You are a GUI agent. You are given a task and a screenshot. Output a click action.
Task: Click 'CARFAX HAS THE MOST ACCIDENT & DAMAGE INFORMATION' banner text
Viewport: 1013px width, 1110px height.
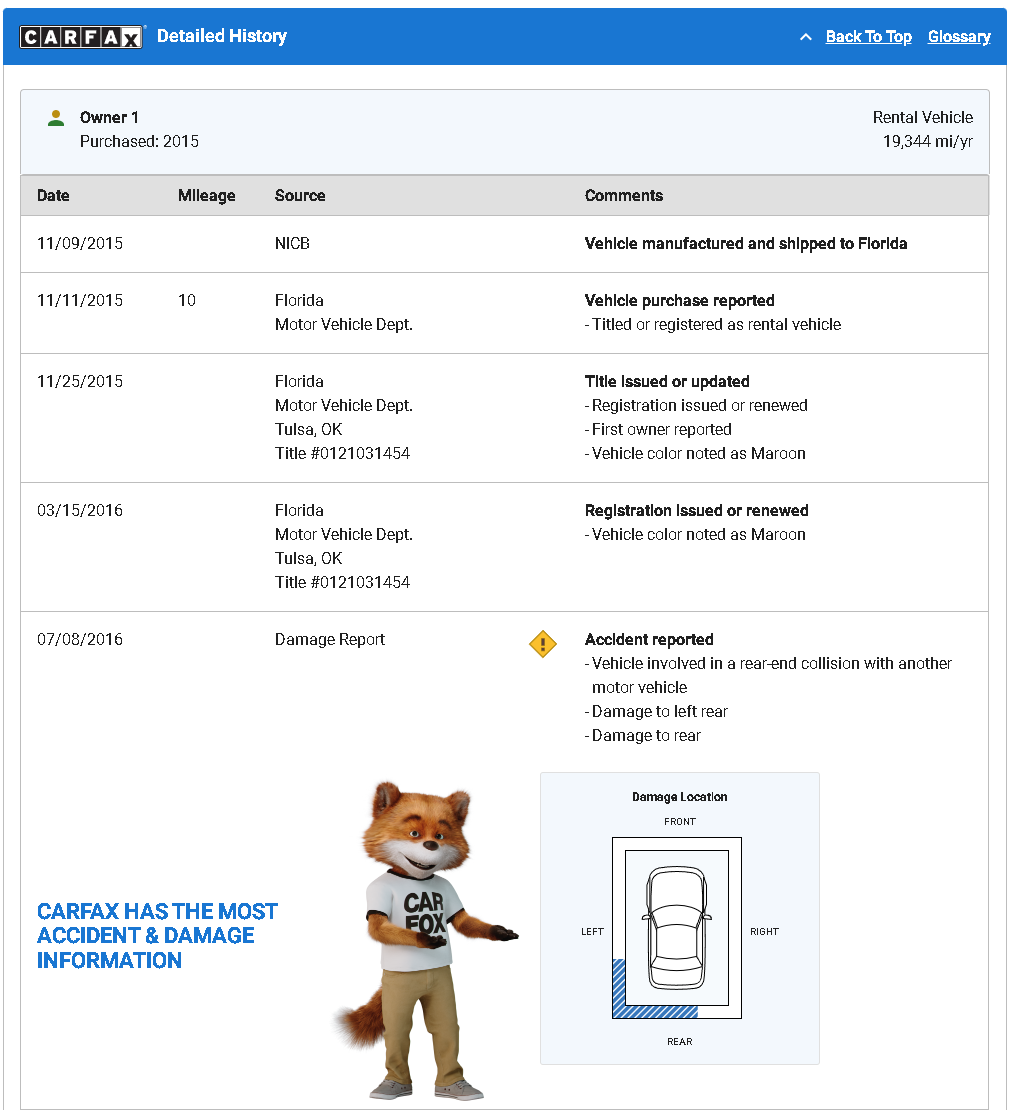pyautogui.click(x=157, y=936)
